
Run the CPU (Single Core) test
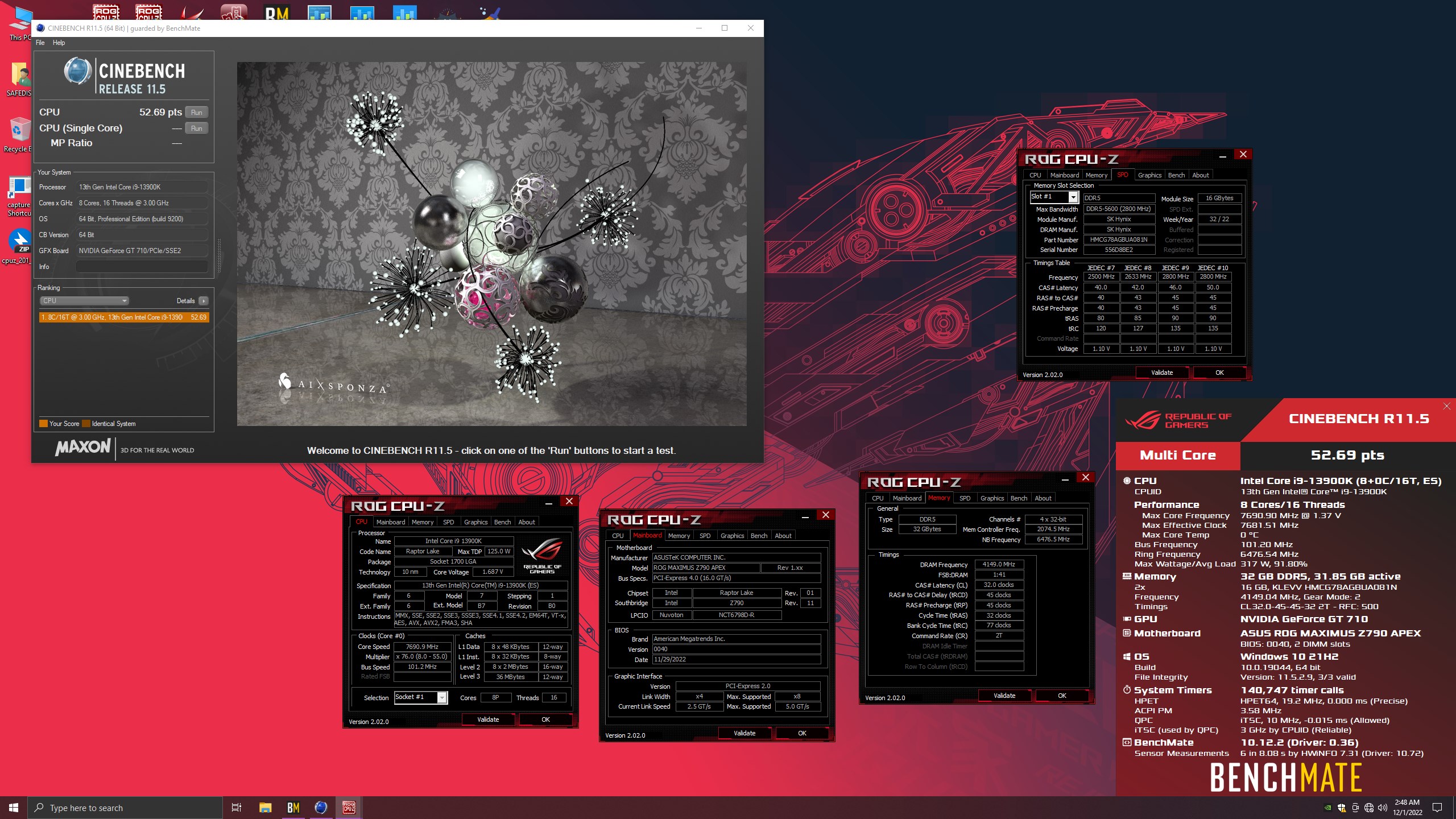[x=197, y=129]
